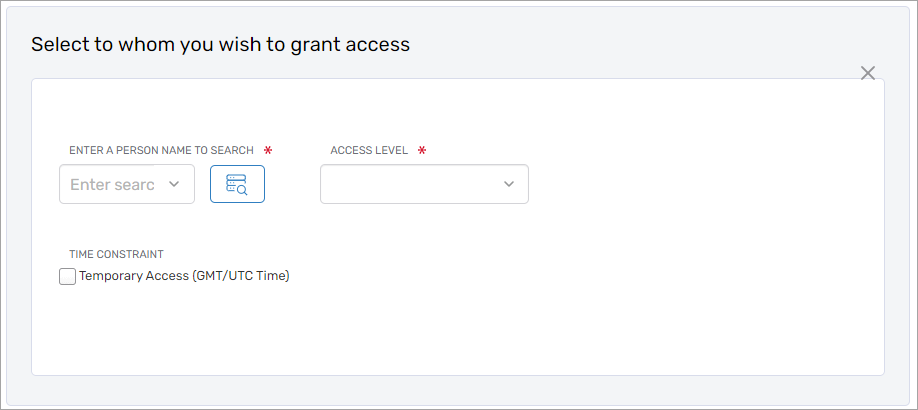The height and width of the screenshot is (410, 918).
Task: Click the word 'Temporary' beside the checkbox
Action: (112, 276)
